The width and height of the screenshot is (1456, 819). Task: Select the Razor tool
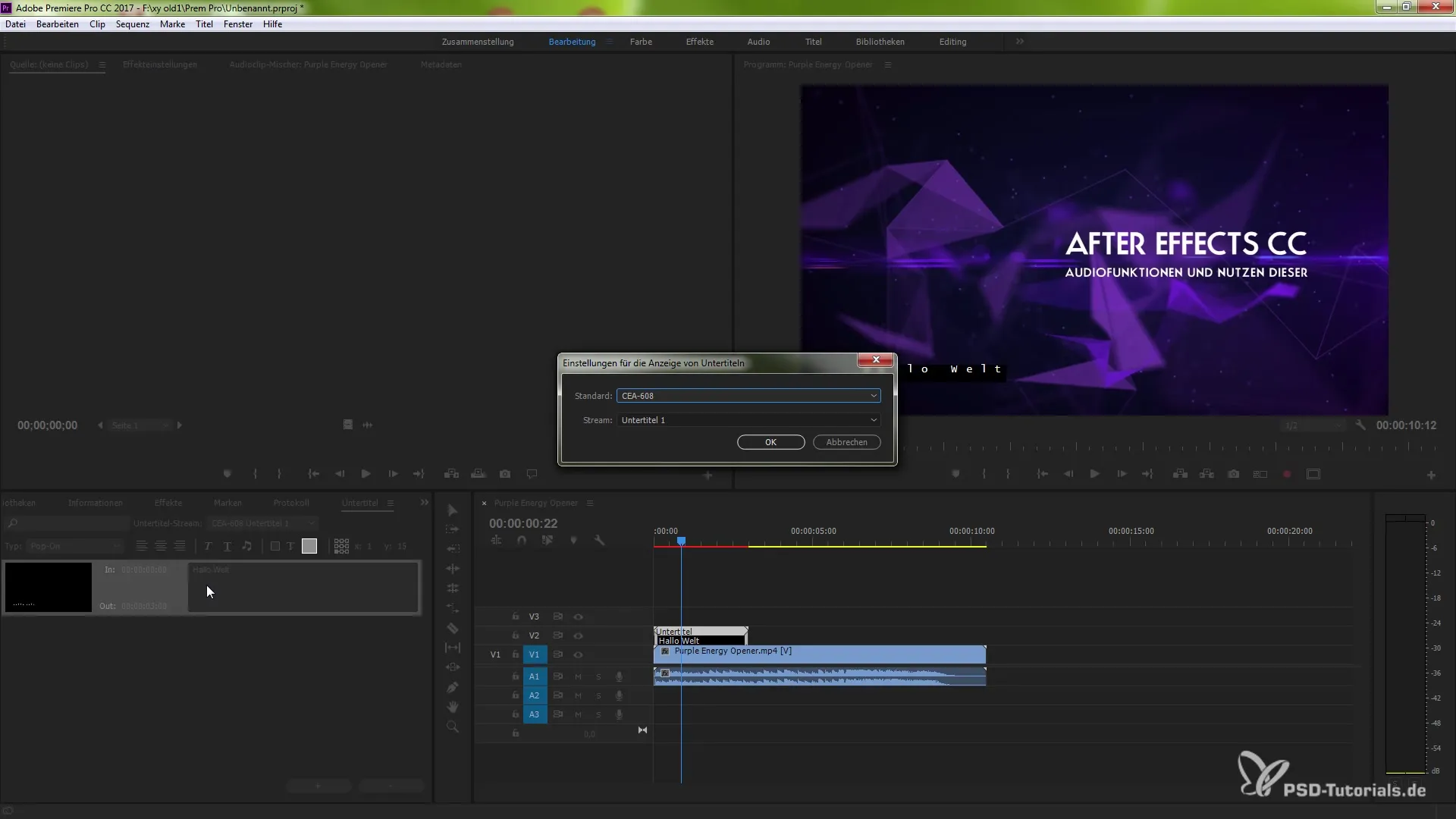pyautogui.click(x=453, y=628)
